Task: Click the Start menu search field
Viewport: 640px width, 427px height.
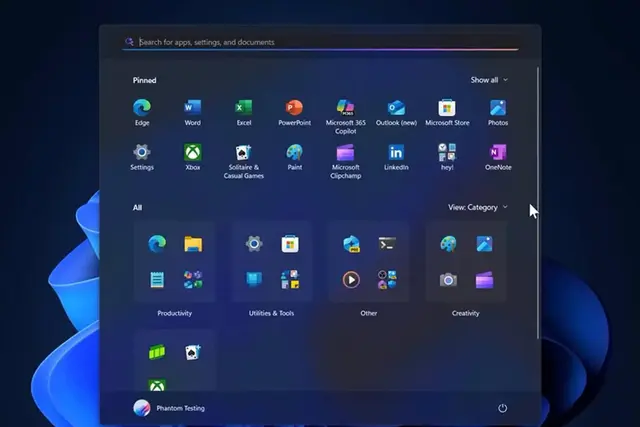Action: pyautogui.click(x=320, y=42)
